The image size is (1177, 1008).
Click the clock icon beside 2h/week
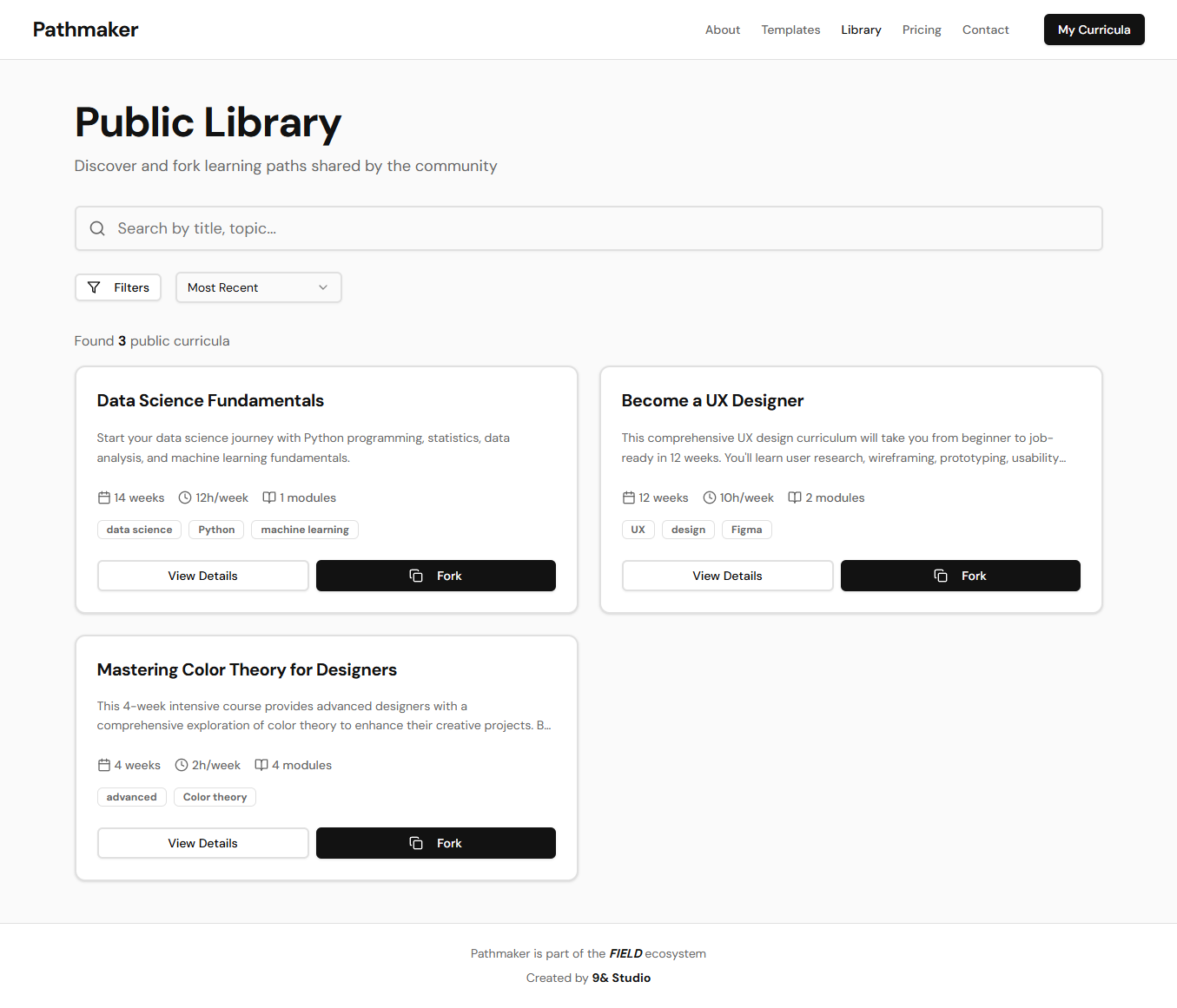tap(180, 765)
